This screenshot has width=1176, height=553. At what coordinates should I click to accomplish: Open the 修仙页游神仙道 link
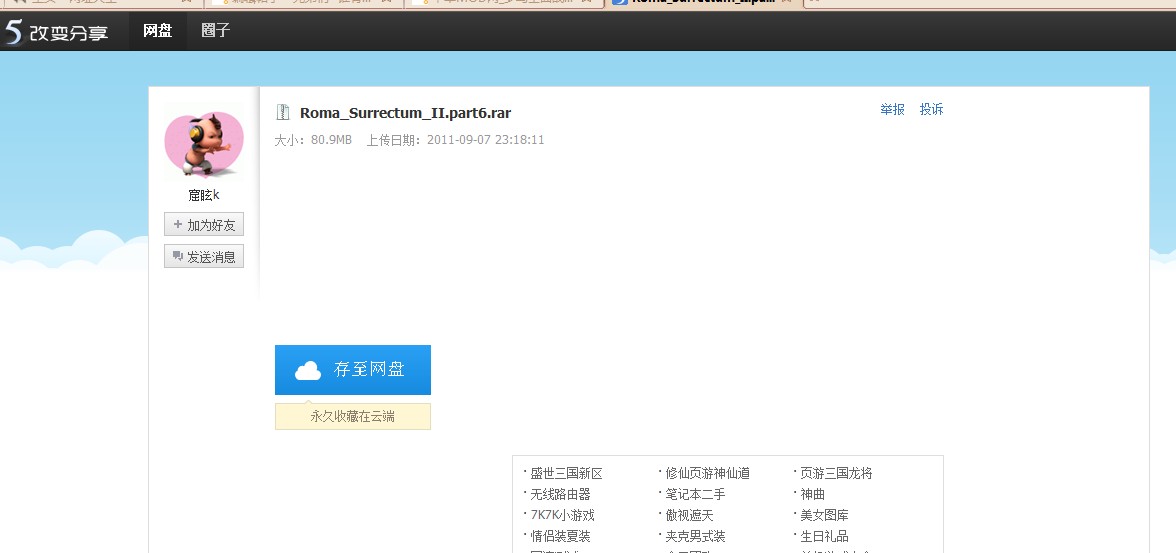(707, 473)
